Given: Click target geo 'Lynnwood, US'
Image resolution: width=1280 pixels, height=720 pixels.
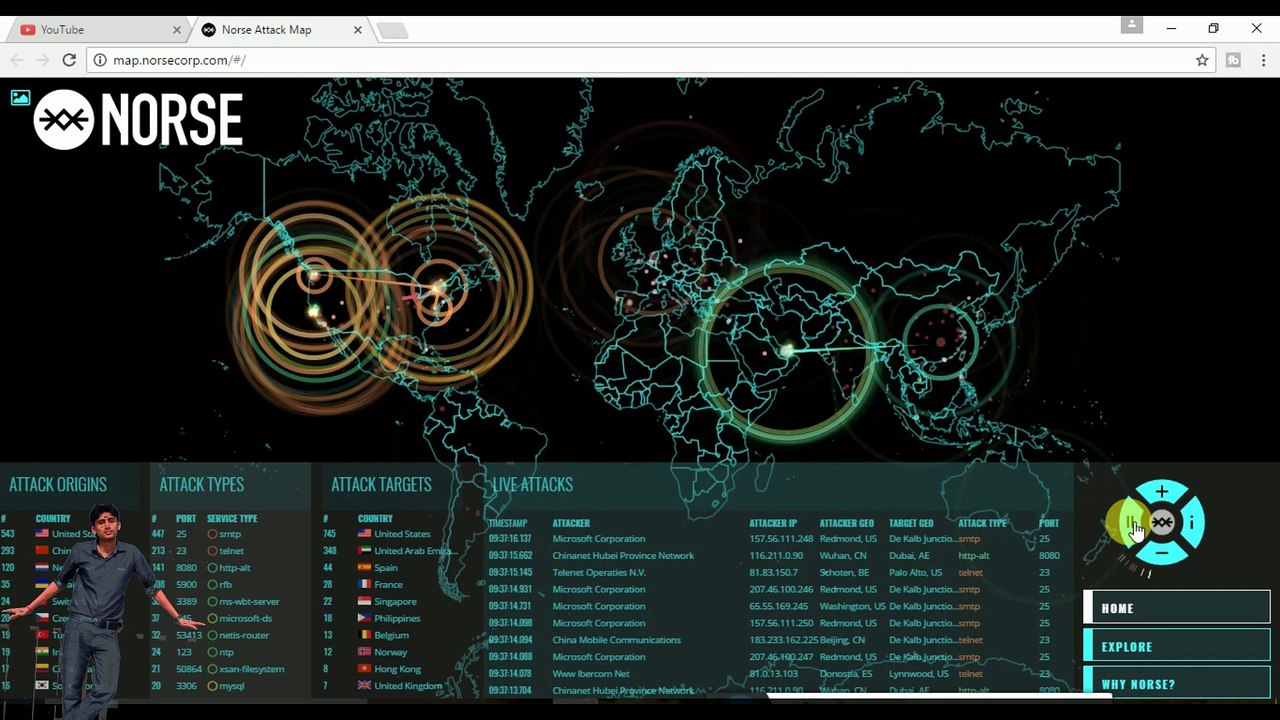Looking at the screenshot, I should point(917,674).
